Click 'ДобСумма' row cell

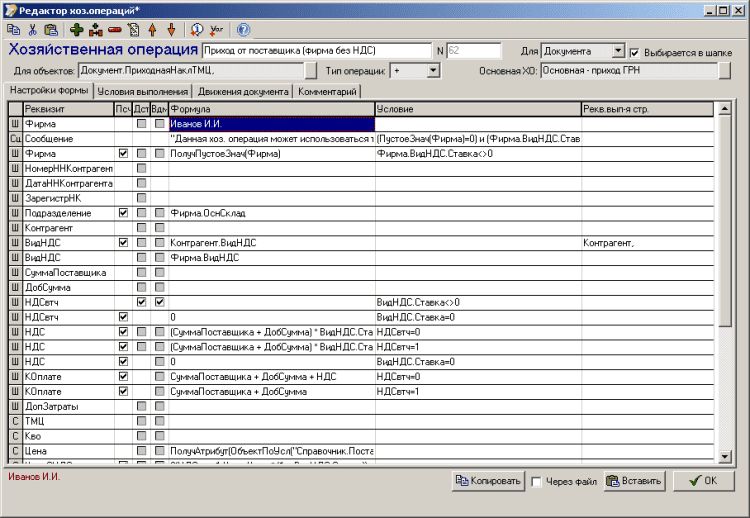(68, 287)
